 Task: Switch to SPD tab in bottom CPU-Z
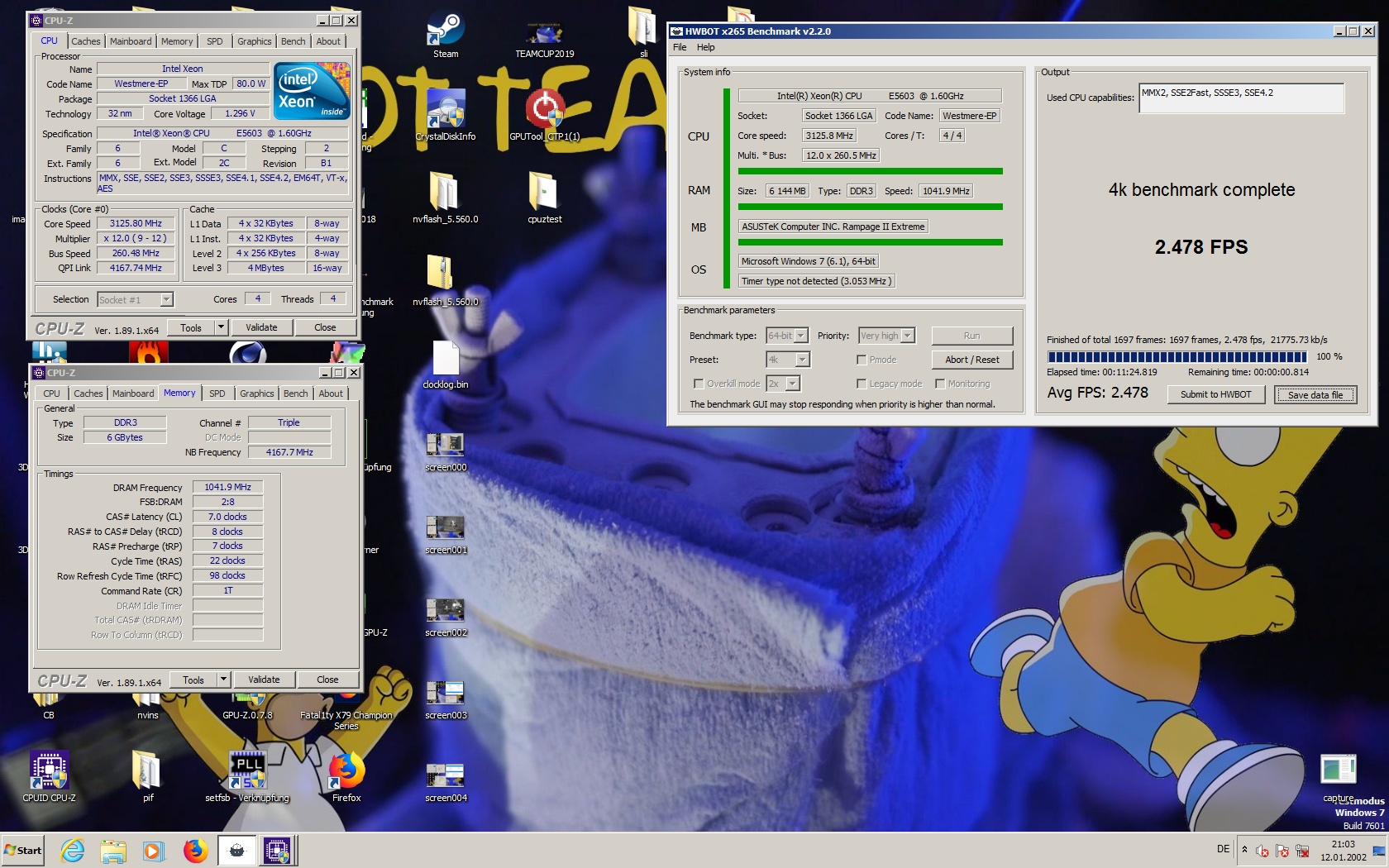(217, 393)
